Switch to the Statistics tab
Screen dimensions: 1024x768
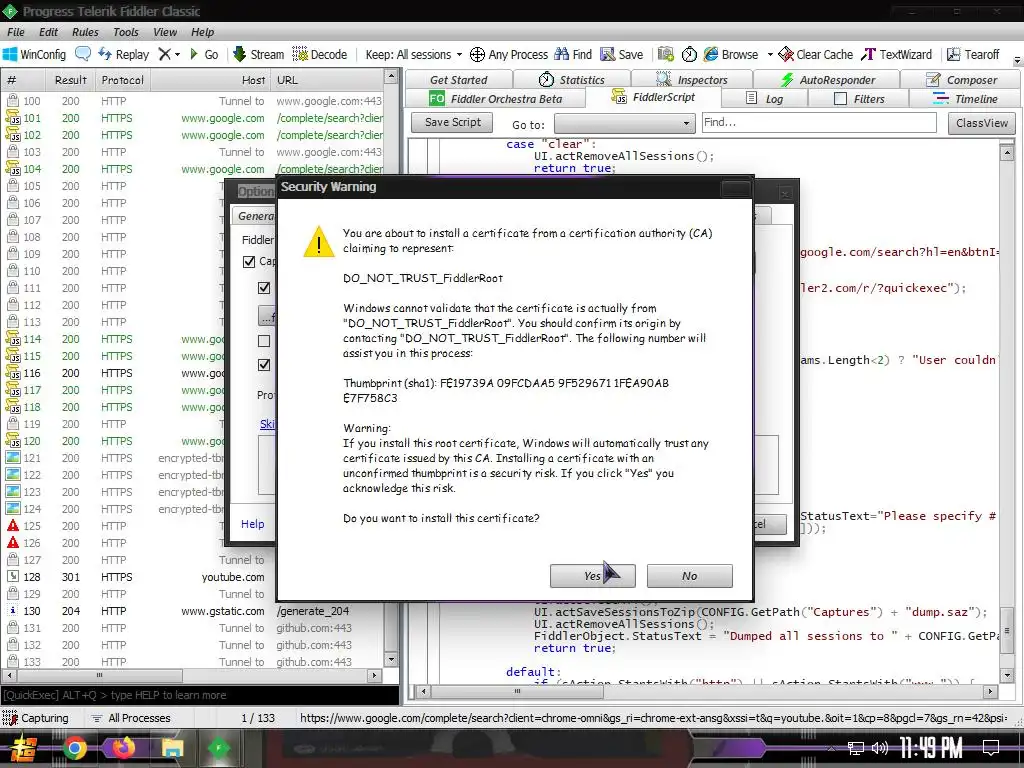(571, 80)
